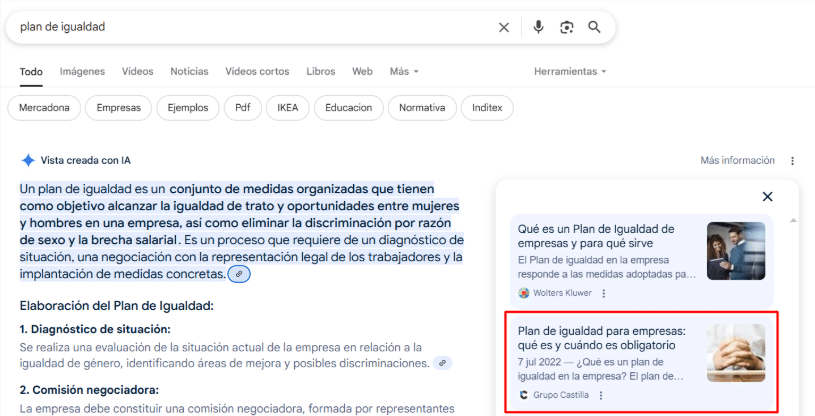Click the '7 jul 2022' snippet text
The height and width of the screenshot is (416, 815).
tap(540, 362)
